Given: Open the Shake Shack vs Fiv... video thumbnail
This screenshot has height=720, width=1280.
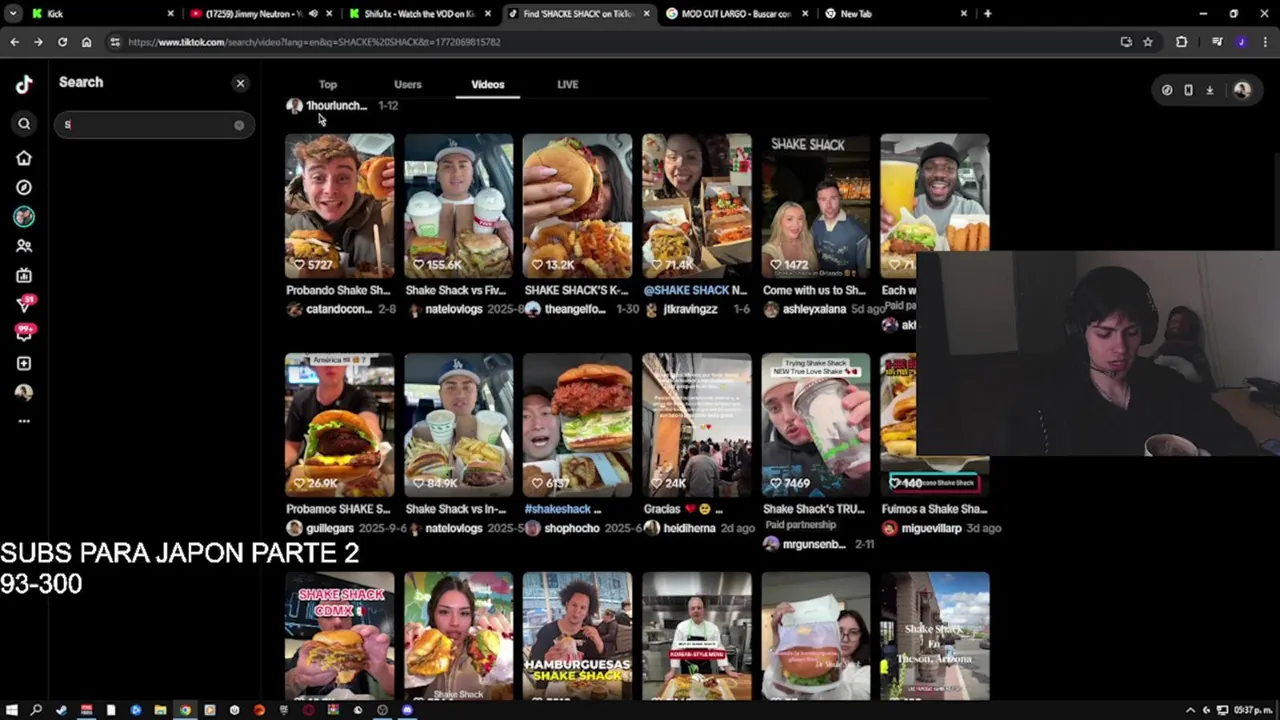Looking at the screenshot, I should (458, 206).
